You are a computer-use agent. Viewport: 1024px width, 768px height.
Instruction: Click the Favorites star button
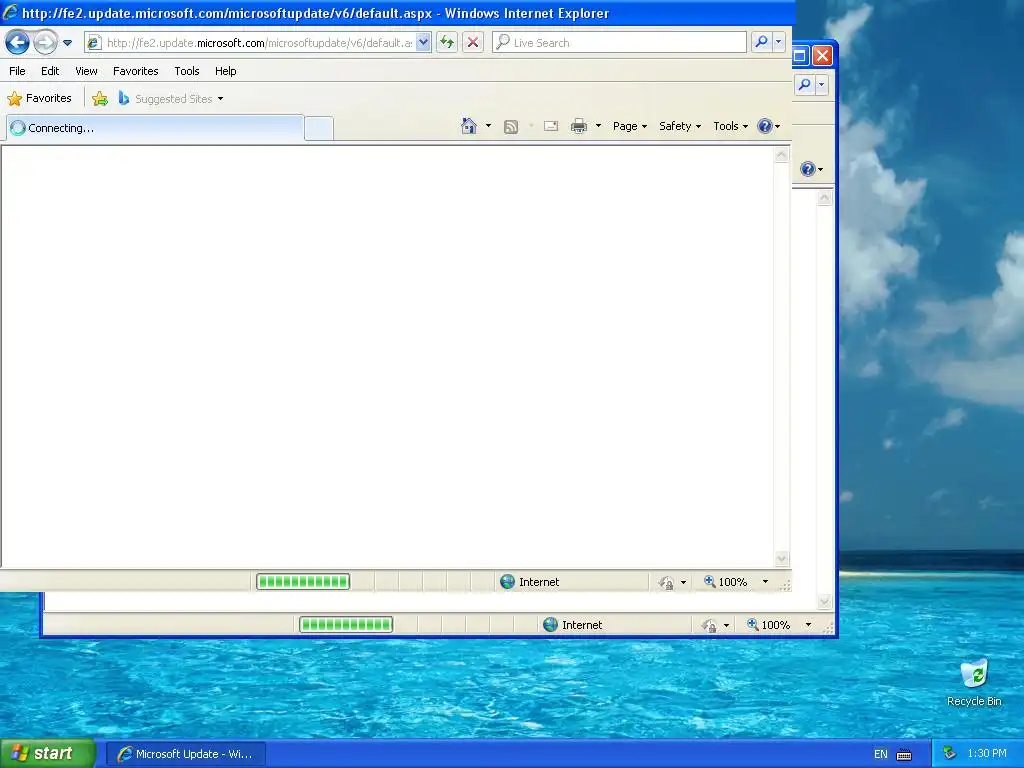click(x=40, y=99)
